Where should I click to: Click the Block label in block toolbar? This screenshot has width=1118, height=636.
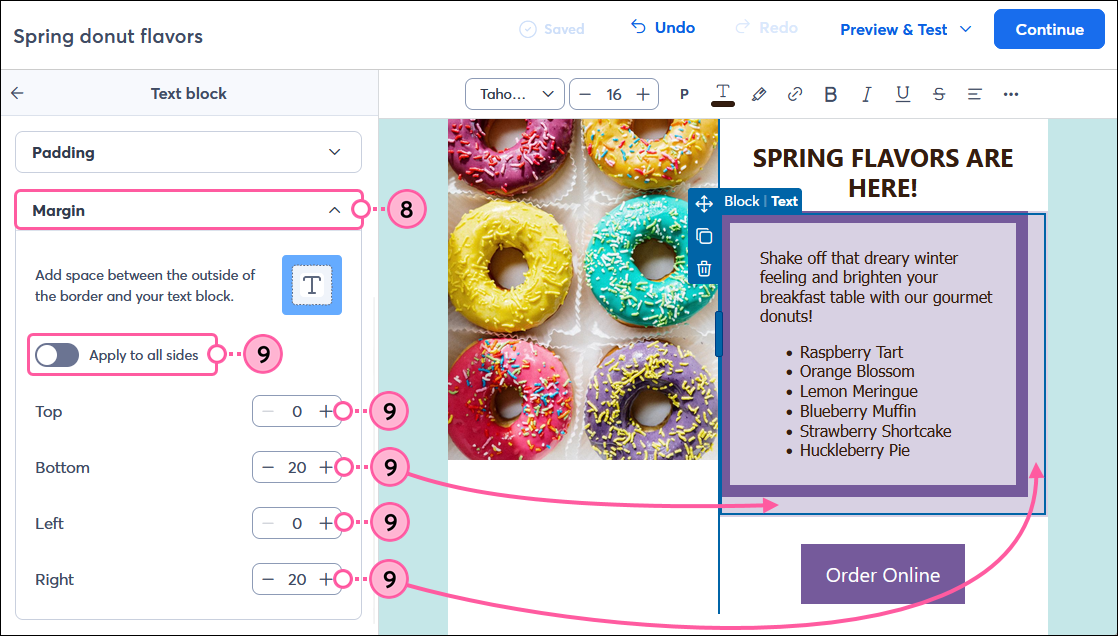[x=742, y=201]
